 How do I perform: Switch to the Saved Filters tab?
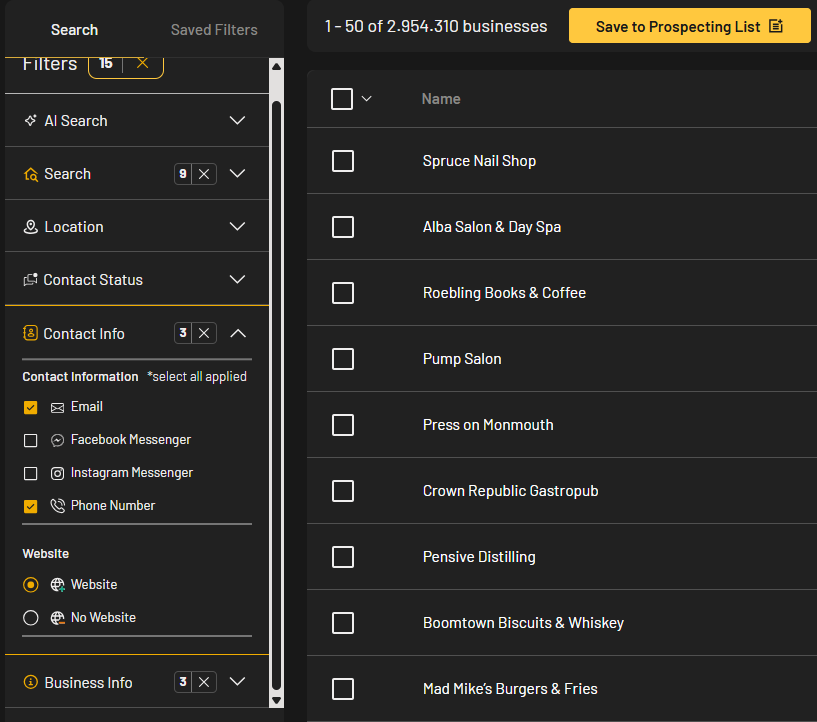click(x=214, y=30)
